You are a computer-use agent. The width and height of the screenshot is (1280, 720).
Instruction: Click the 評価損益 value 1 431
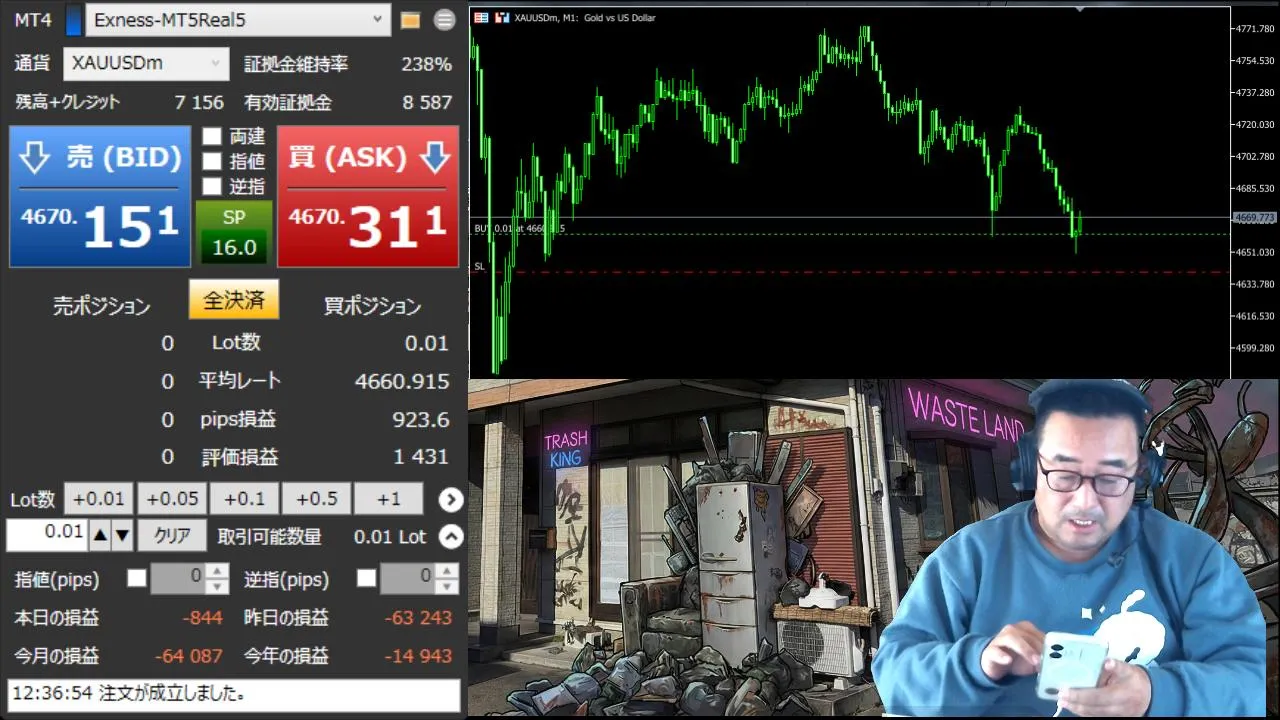(x=421, y=457)
